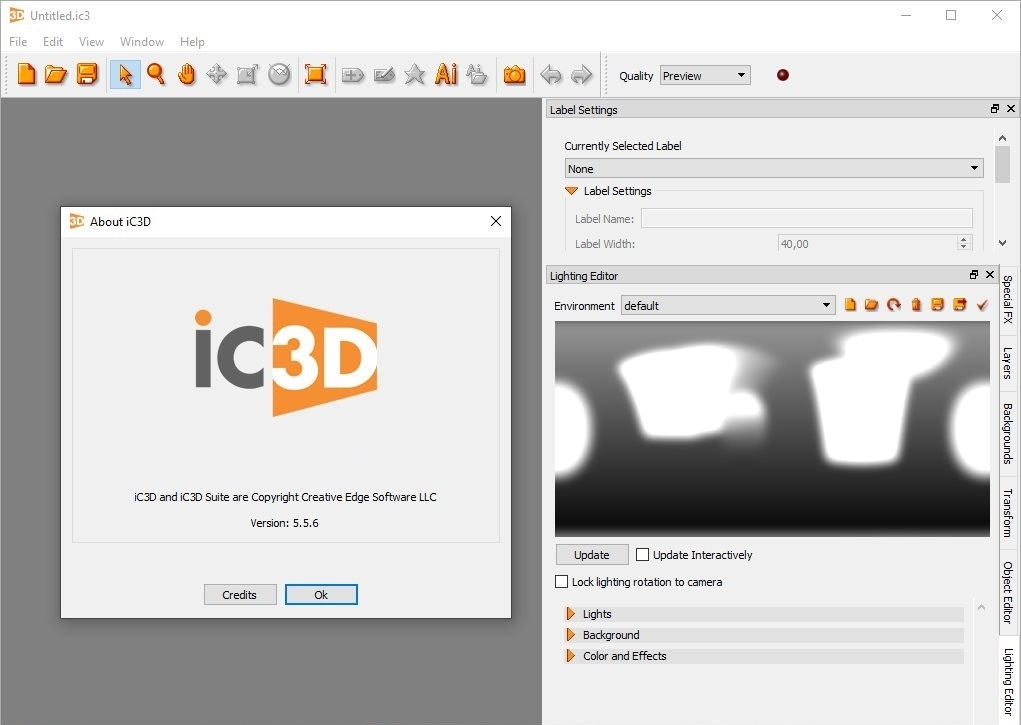Save lighting environment icon
Screen dimensions: 1021x725
[937, 304]
